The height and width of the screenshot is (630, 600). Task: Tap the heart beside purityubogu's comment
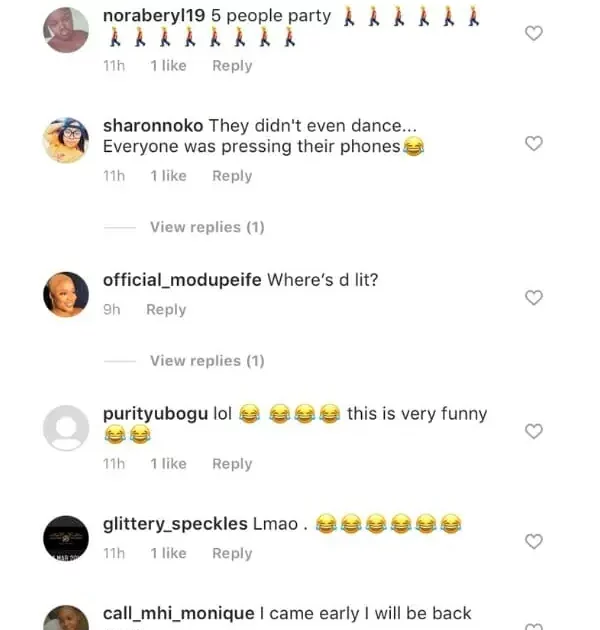pyautogui.click(x=534, y=431)
